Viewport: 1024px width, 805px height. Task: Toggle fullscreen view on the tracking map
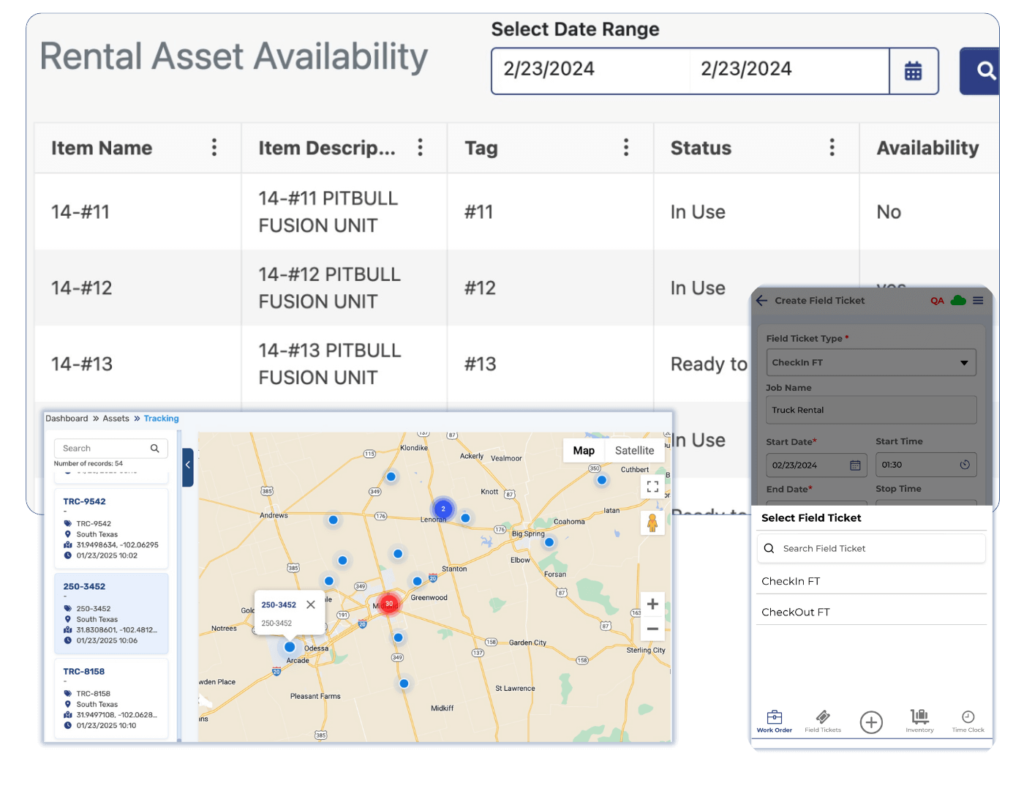pyautogui.click(x=652, y=486)
